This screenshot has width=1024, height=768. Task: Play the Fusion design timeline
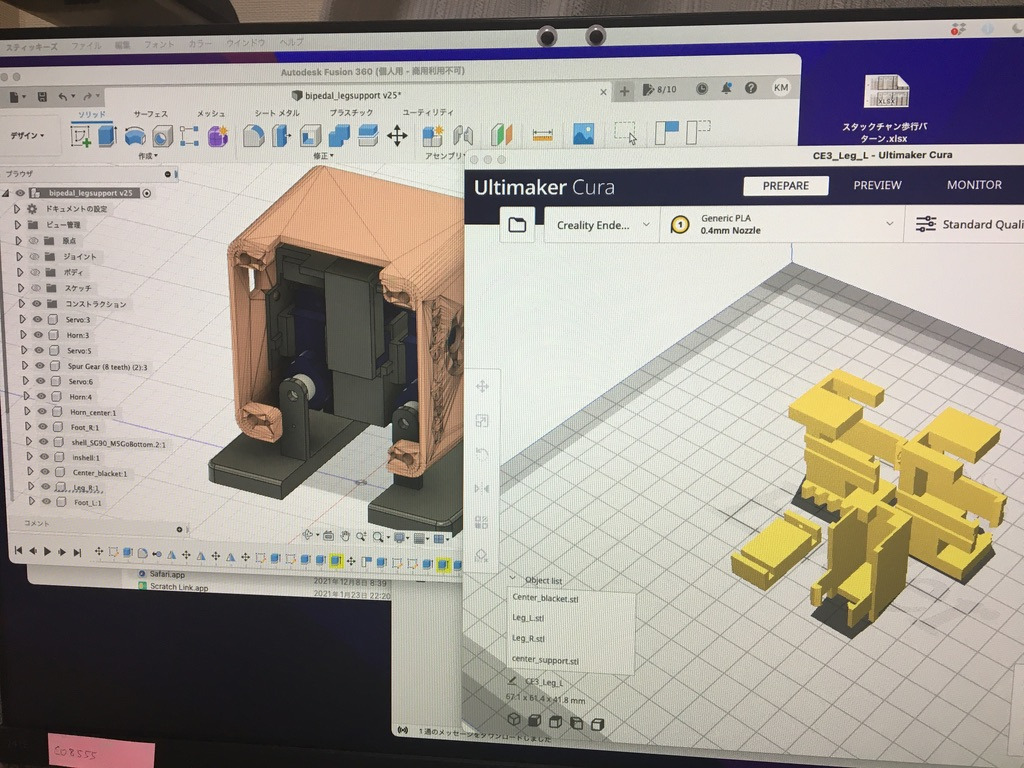47,552
